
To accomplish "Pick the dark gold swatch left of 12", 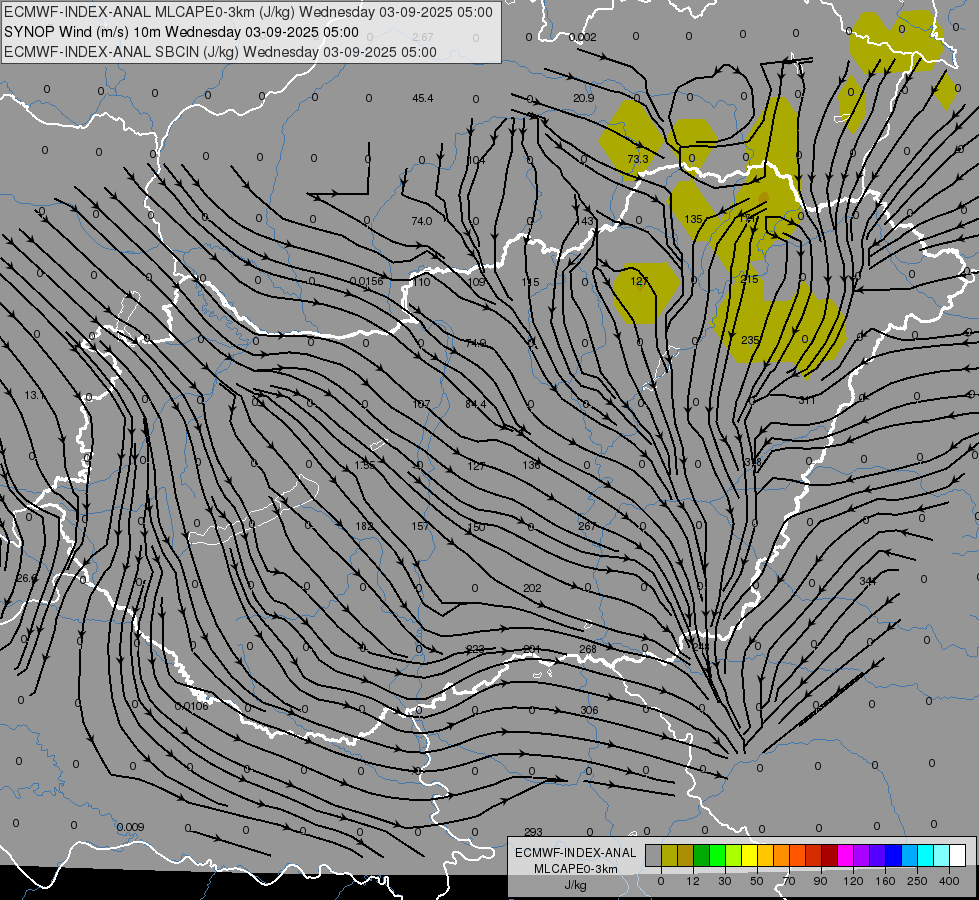I will 686,856.
